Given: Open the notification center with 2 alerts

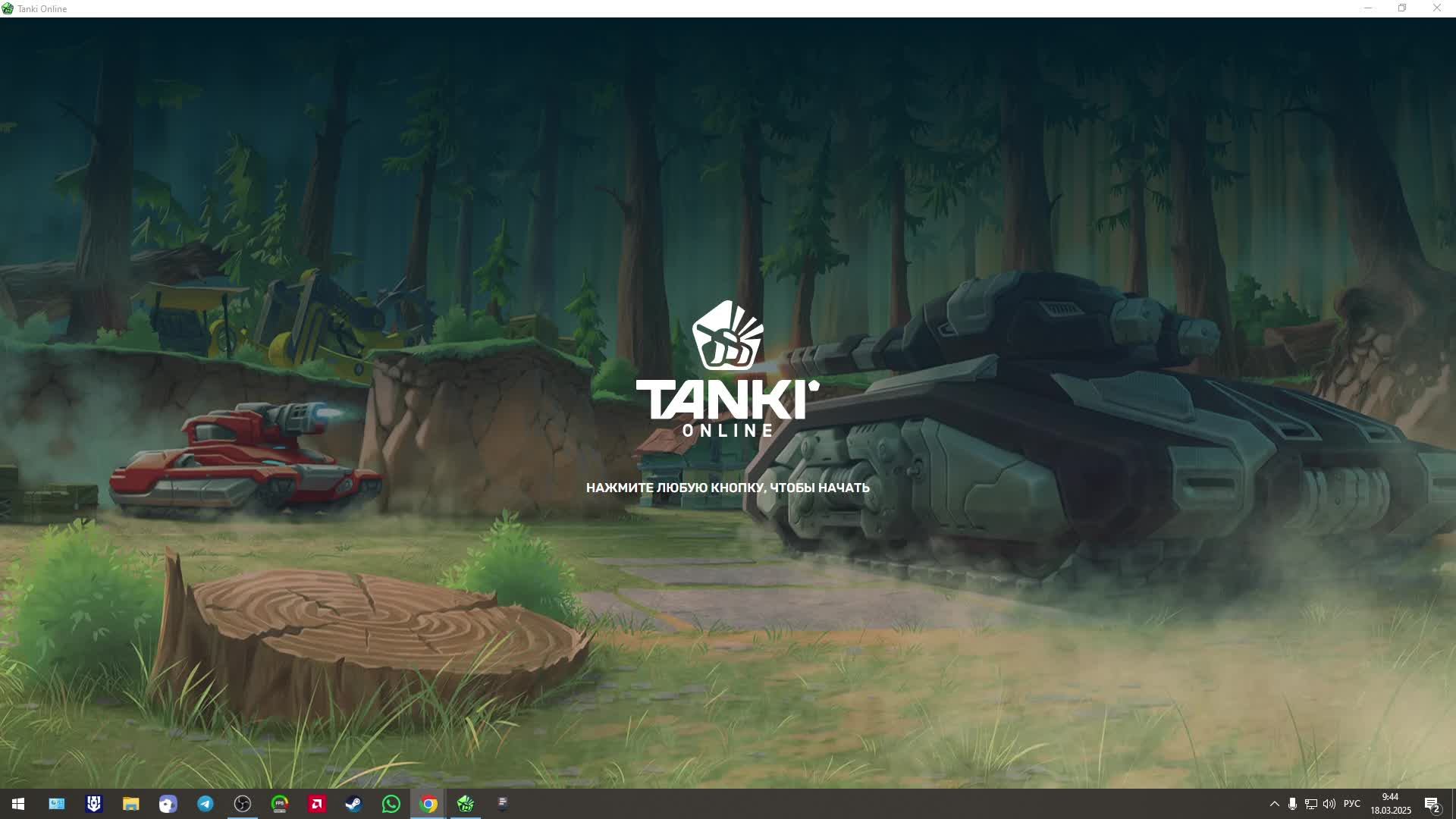Looking at the screenshot, I should [x=1432, y=804].
